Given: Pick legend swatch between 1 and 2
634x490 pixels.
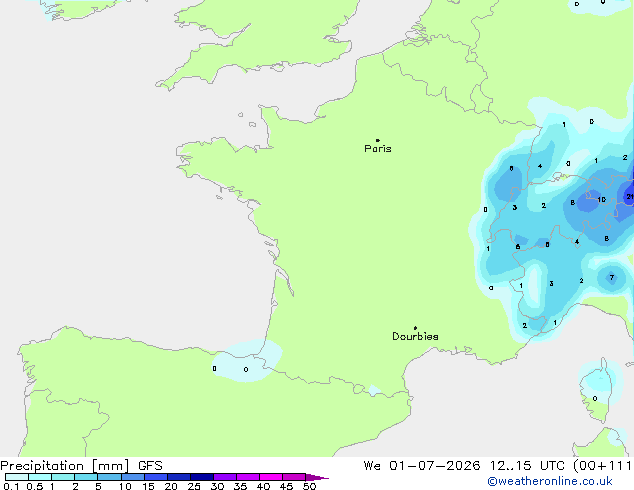Looking at the screenshot, I should [x=63, y=477].
